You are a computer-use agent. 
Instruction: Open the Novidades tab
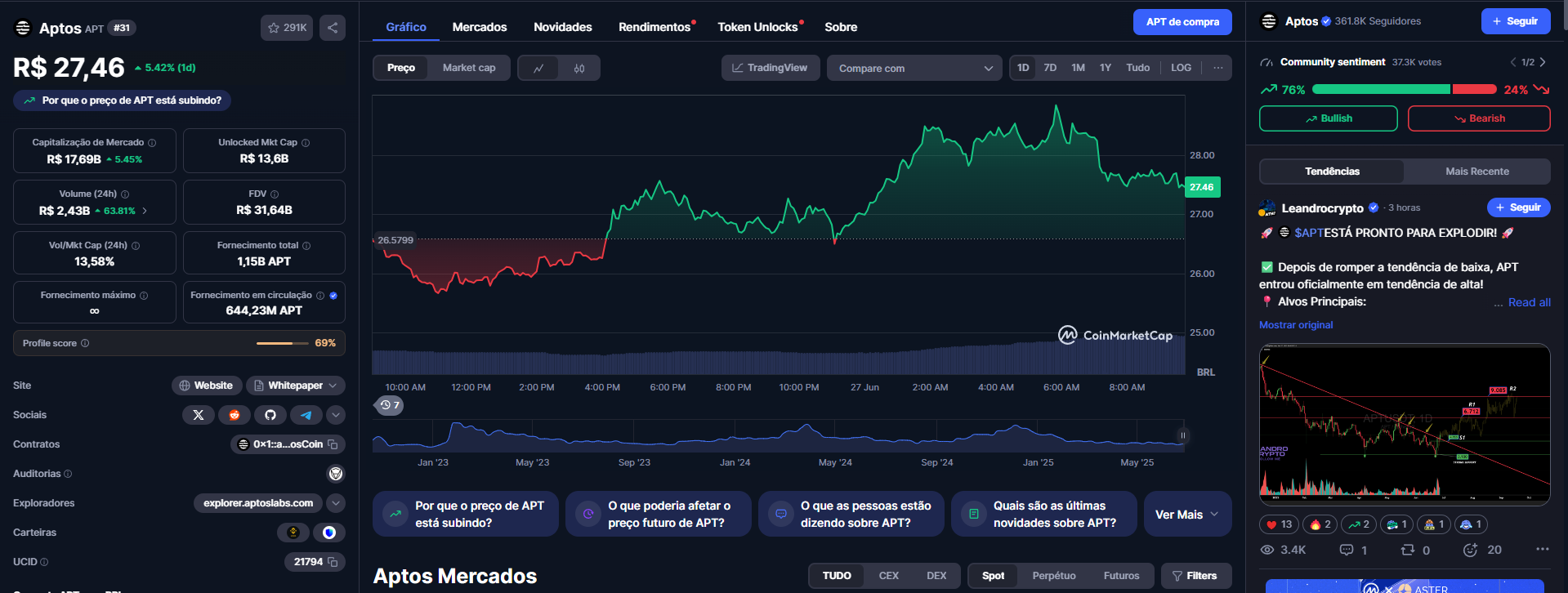[563, 27]
